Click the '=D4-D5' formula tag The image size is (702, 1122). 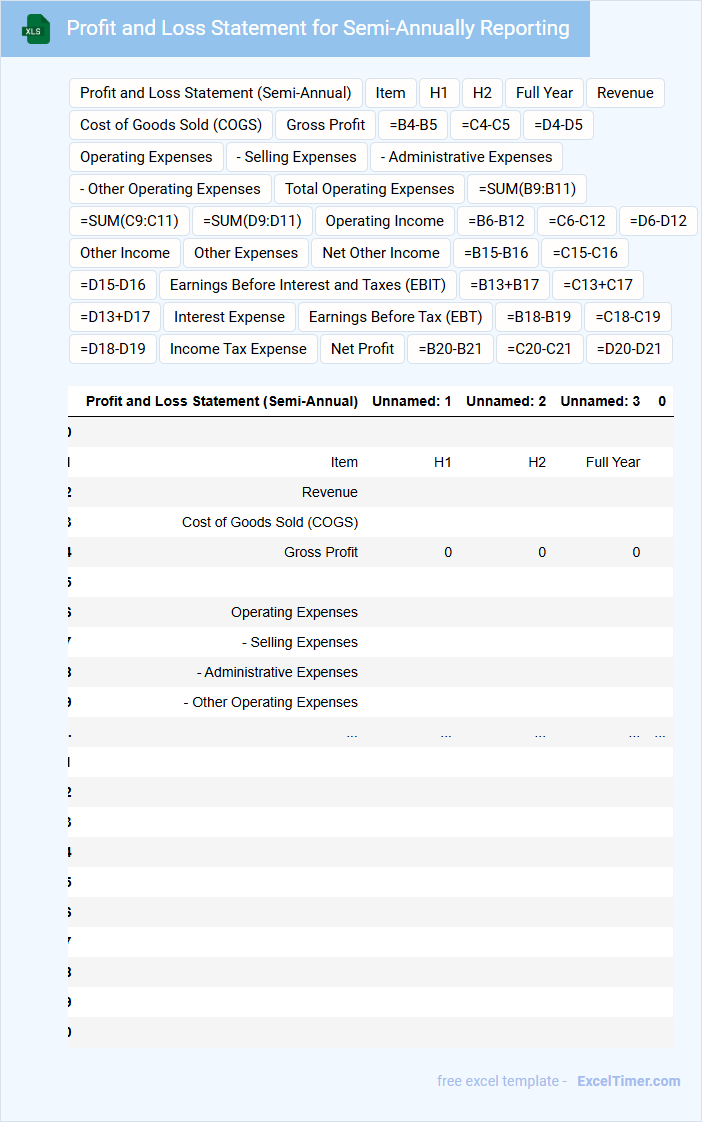pos(558,125)
